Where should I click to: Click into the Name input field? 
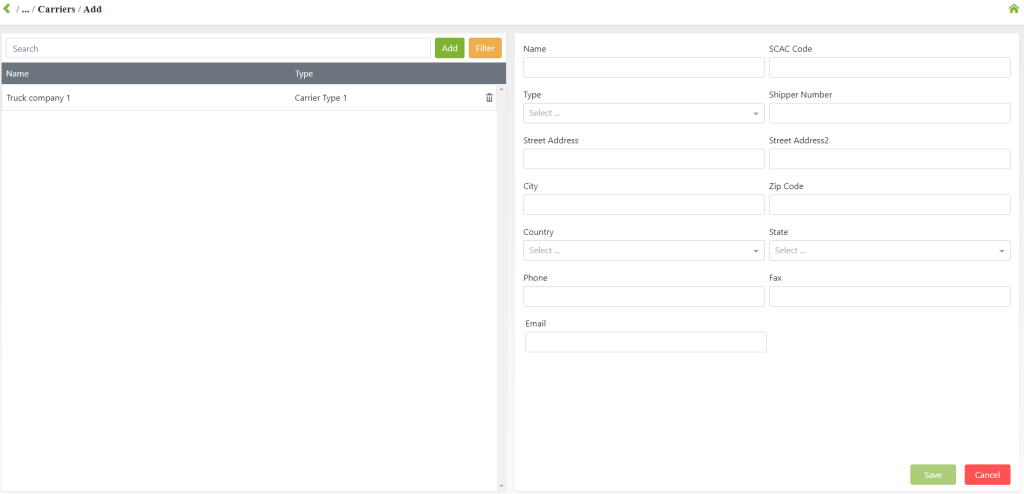coord(643,67)
